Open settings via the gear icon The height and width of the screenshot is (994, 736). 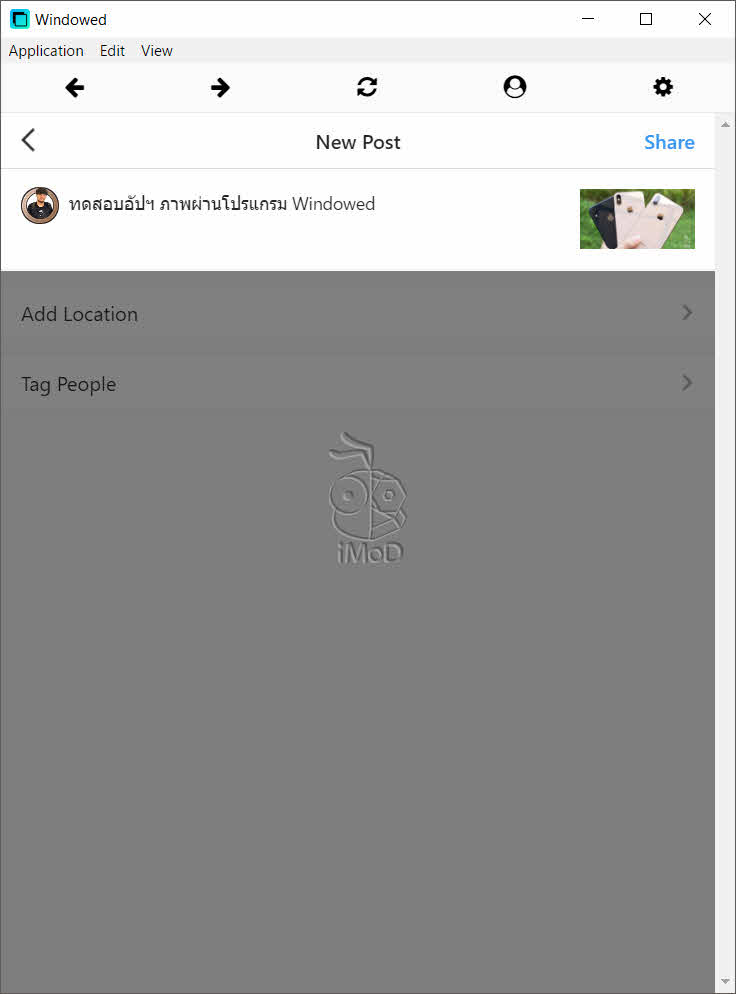tap(663, 87)
